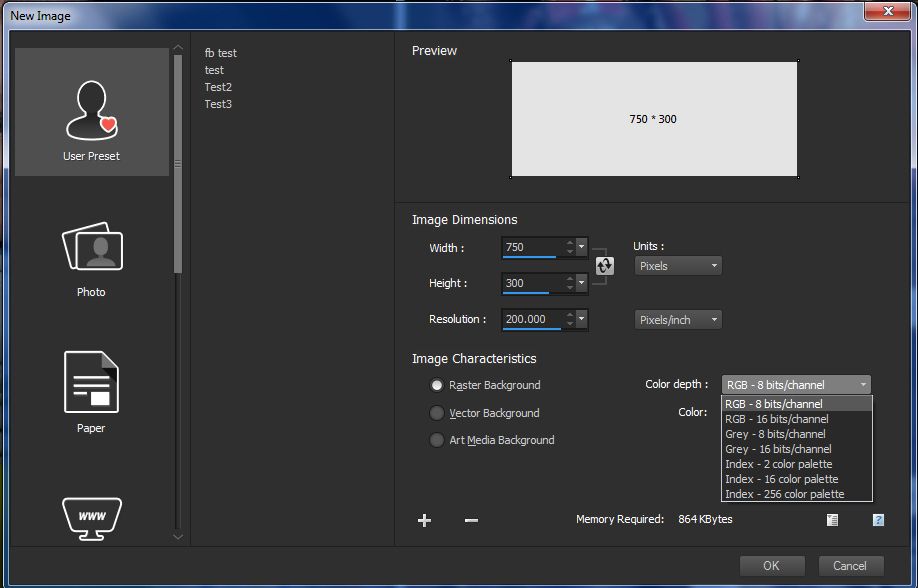Viewport: 918px width, 588px height.
Task: Swap the width and height values
Action: coord(604,265)
